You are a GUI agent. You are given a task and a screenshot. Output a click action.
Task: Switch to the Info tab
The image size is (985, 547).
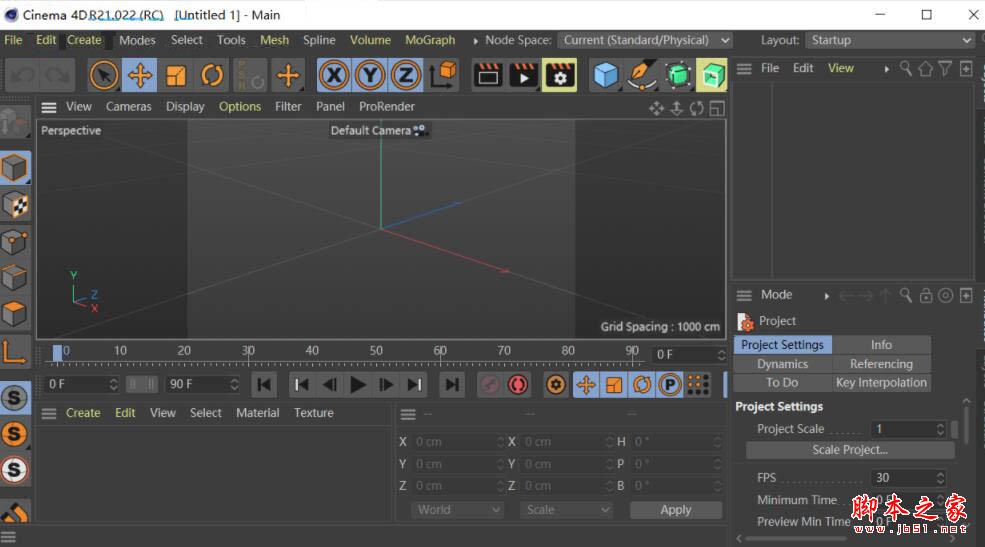click(x=881, y=345)
